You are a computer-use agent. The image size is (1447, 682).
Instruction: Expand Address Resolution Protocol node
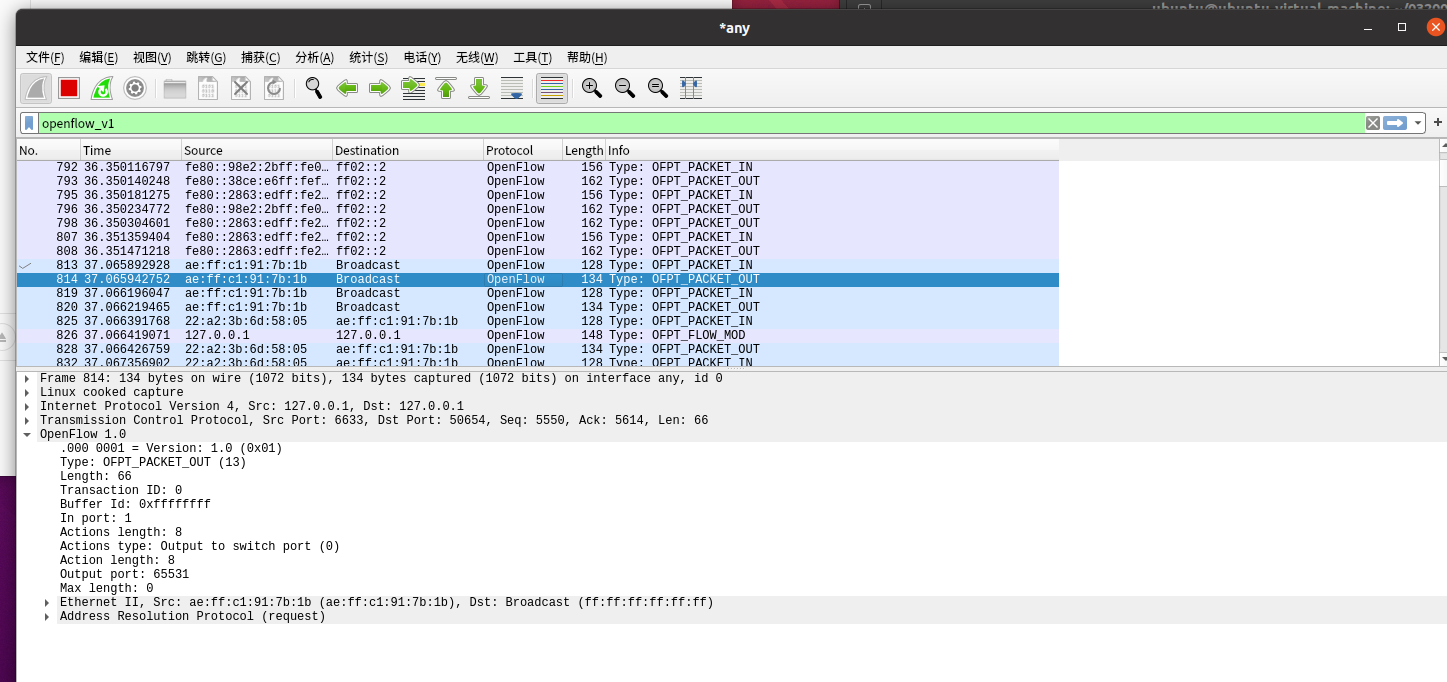click(x=47, y=617)
